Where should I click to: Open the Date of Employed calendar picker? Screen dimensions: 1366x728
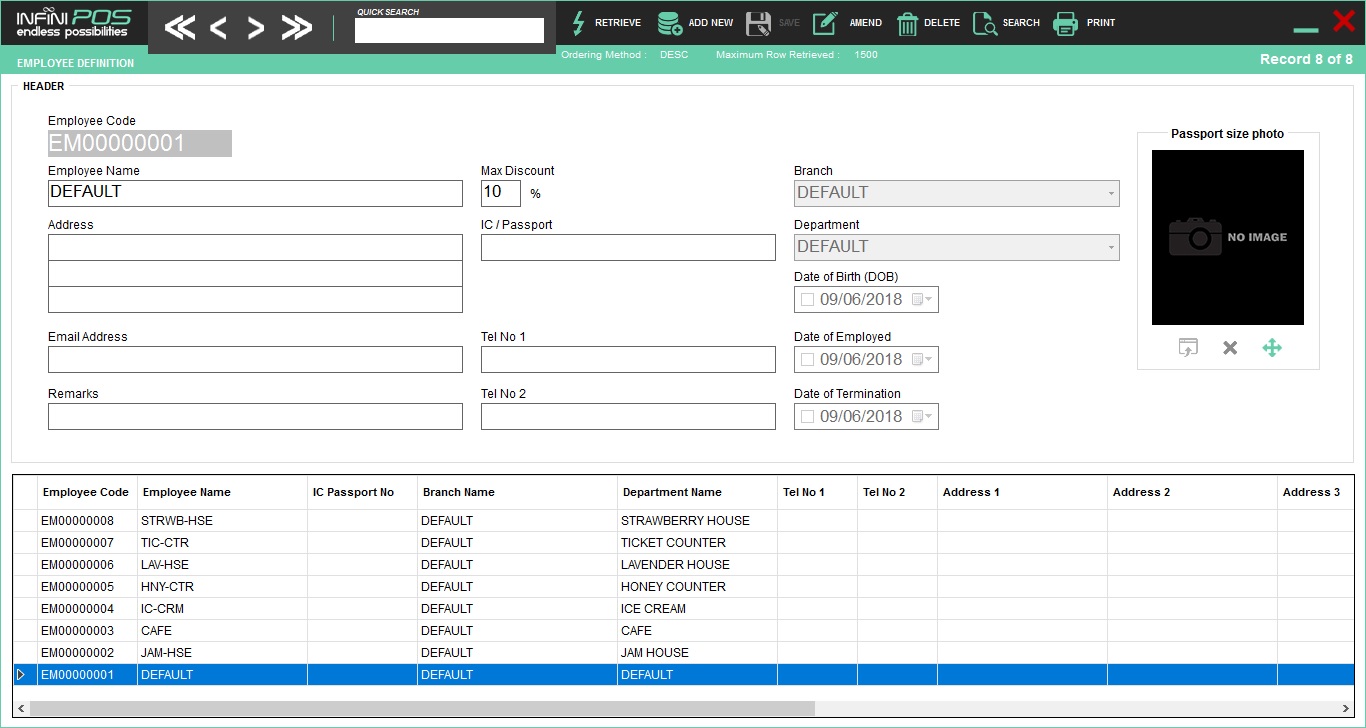coord(922,359)
